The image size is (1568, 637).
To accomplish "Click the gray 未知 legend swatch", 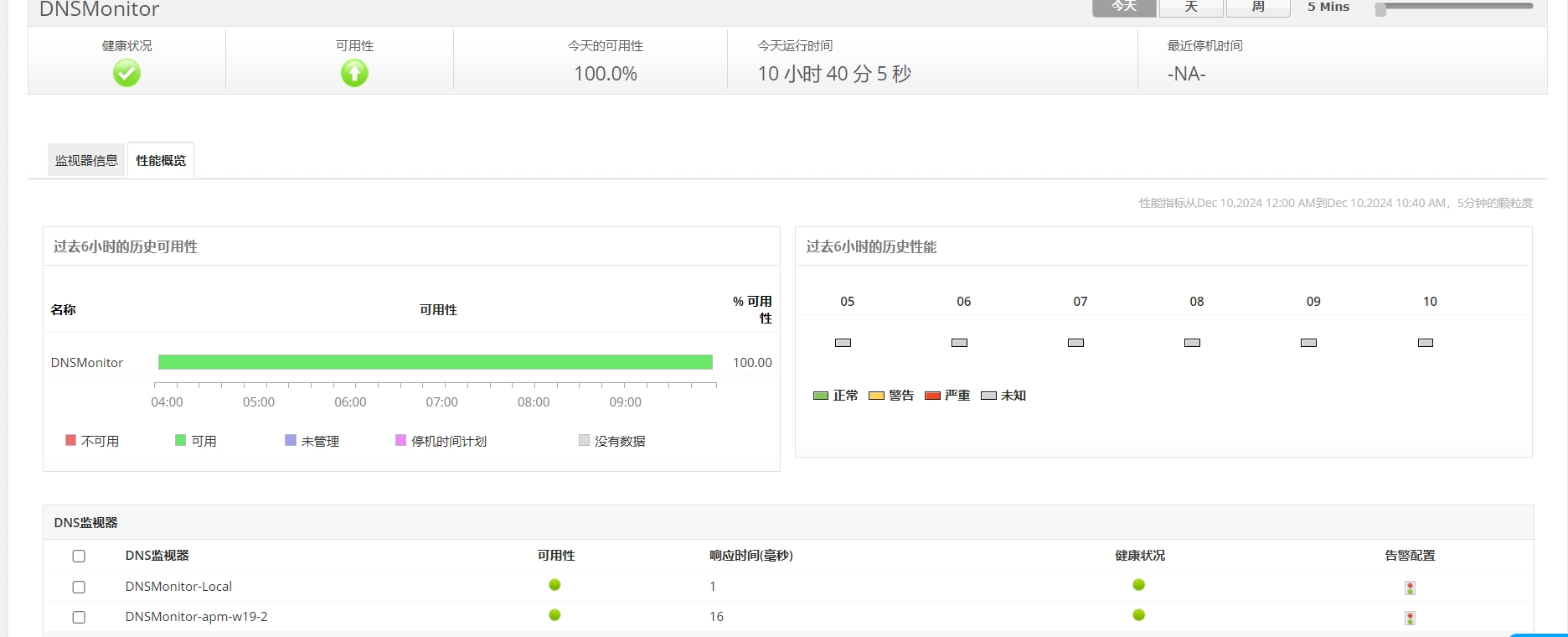I will pos(988,396).
